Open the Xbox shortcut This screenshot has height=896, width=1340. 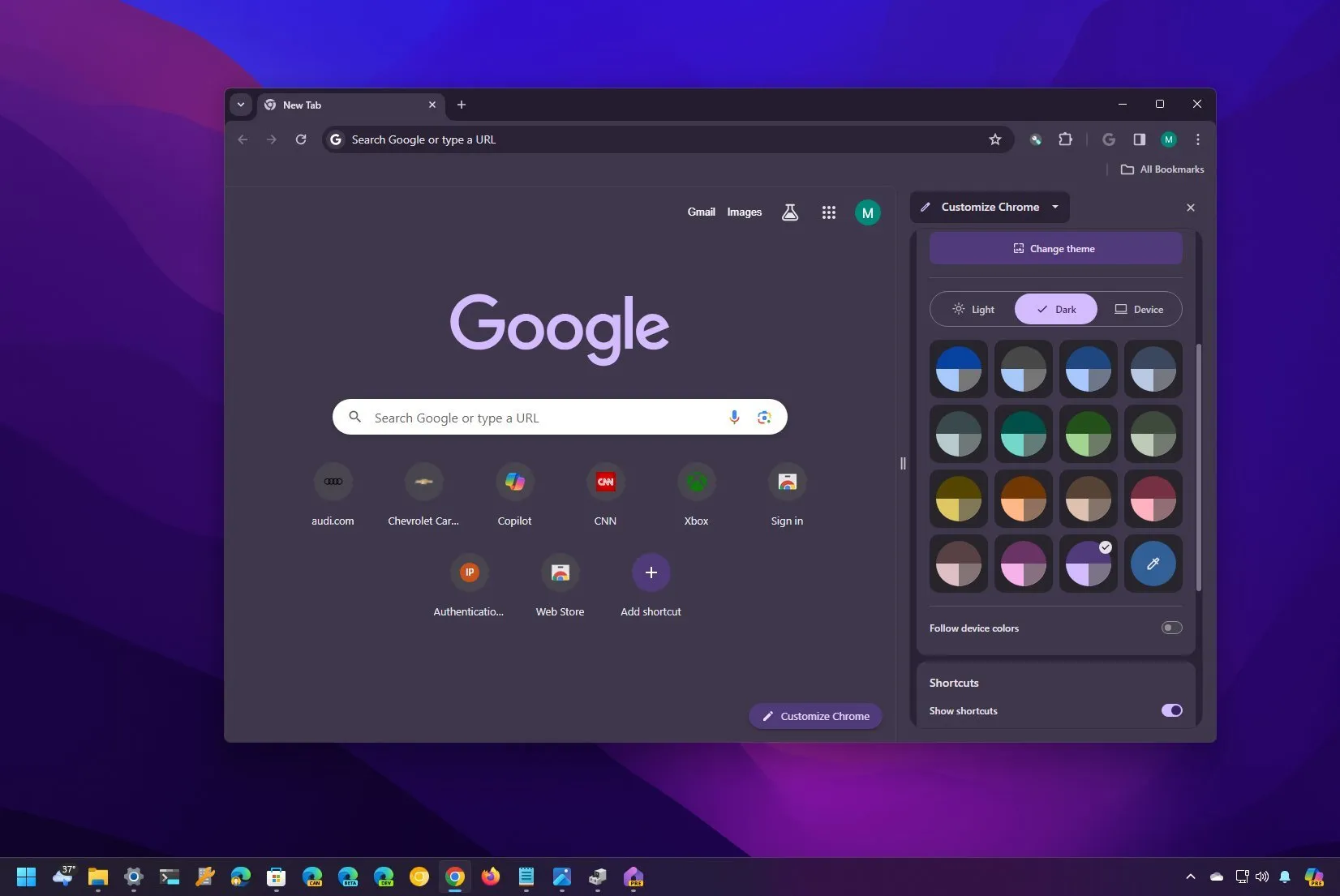pyautogui.click(x=697, y=495)
